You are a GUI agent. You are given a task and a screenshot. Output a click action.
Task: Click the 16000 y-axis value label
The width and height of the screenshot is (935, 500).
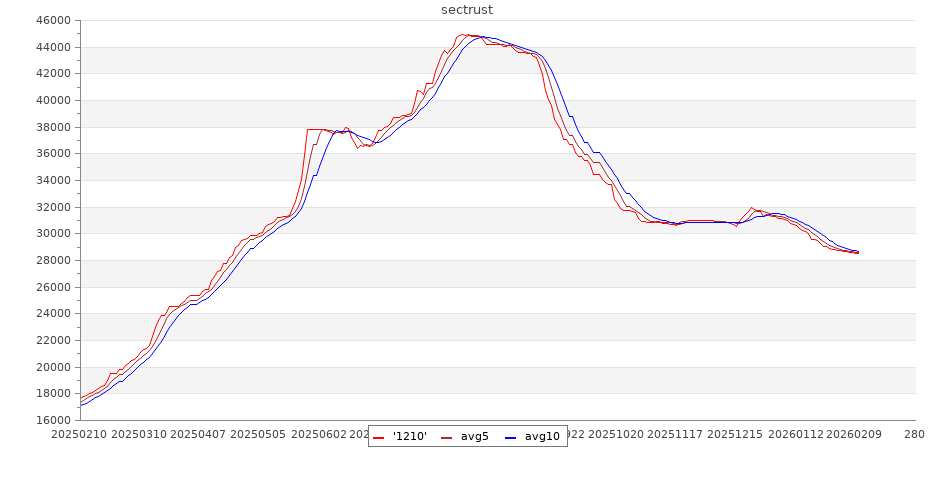(x=52, y=420)
